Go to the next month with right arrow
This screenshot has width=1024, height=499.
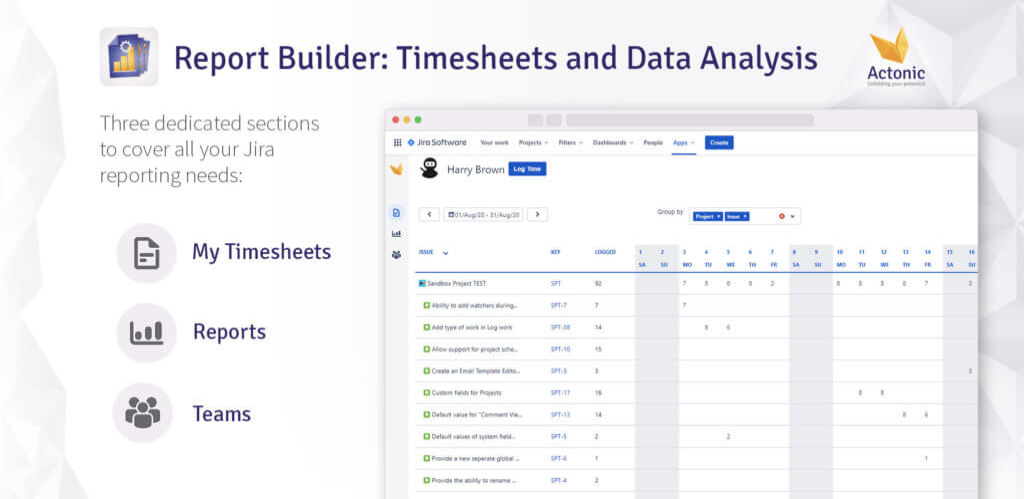click(537, 214)
